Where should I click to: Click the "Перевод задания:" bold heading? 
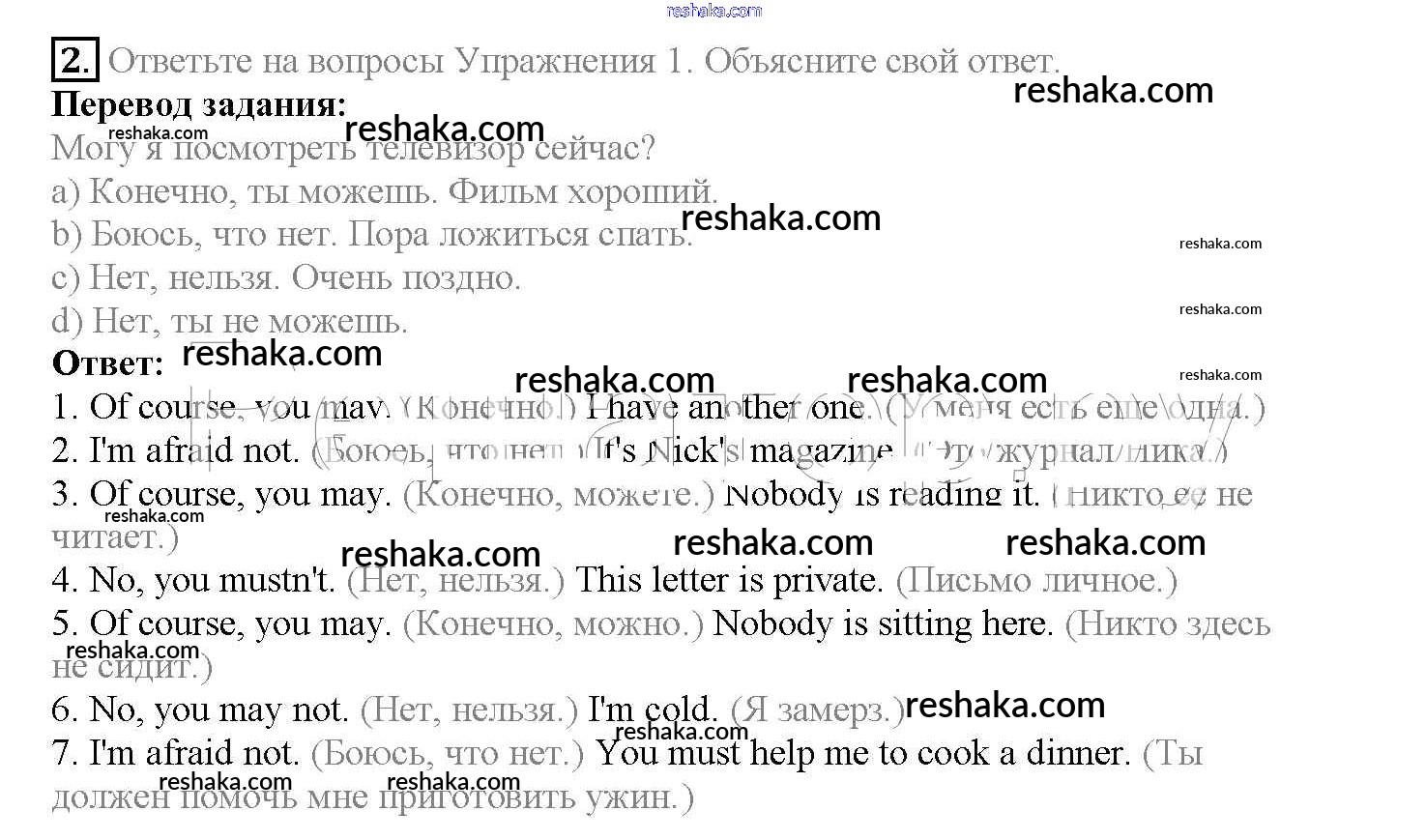coord(198,103)
